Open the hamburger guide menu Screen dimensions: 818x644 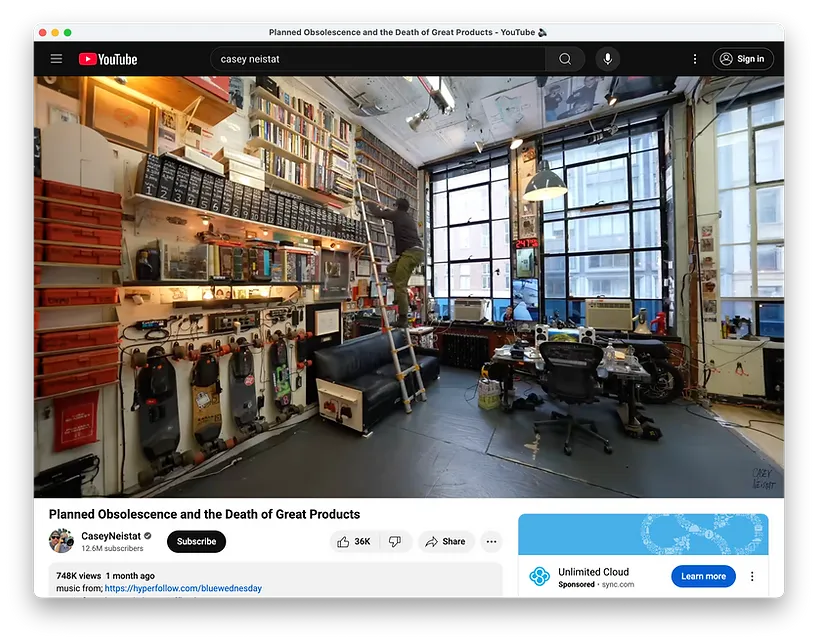56,59
